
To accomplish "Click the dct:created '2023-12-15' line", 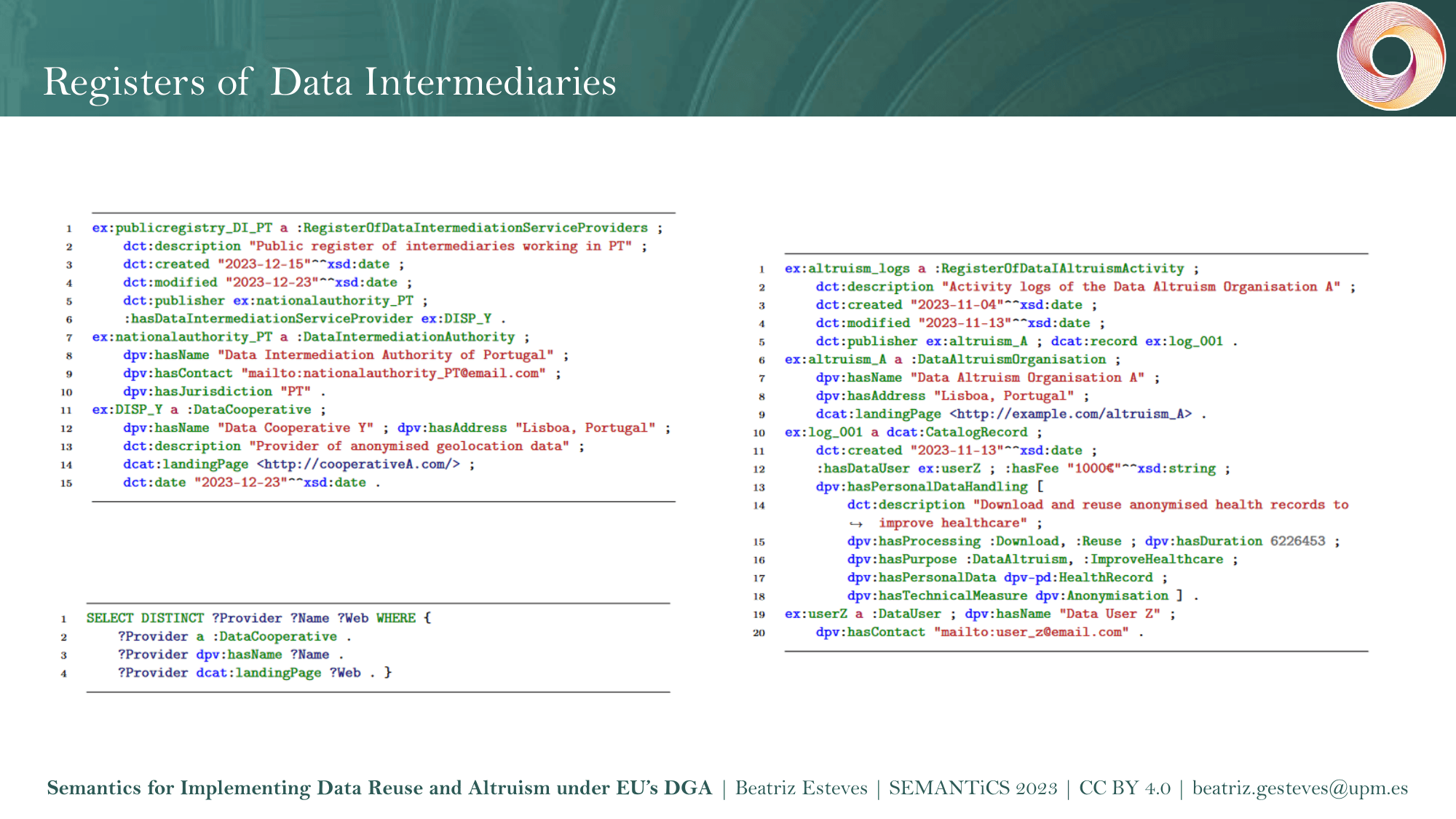I will (264, 264).
